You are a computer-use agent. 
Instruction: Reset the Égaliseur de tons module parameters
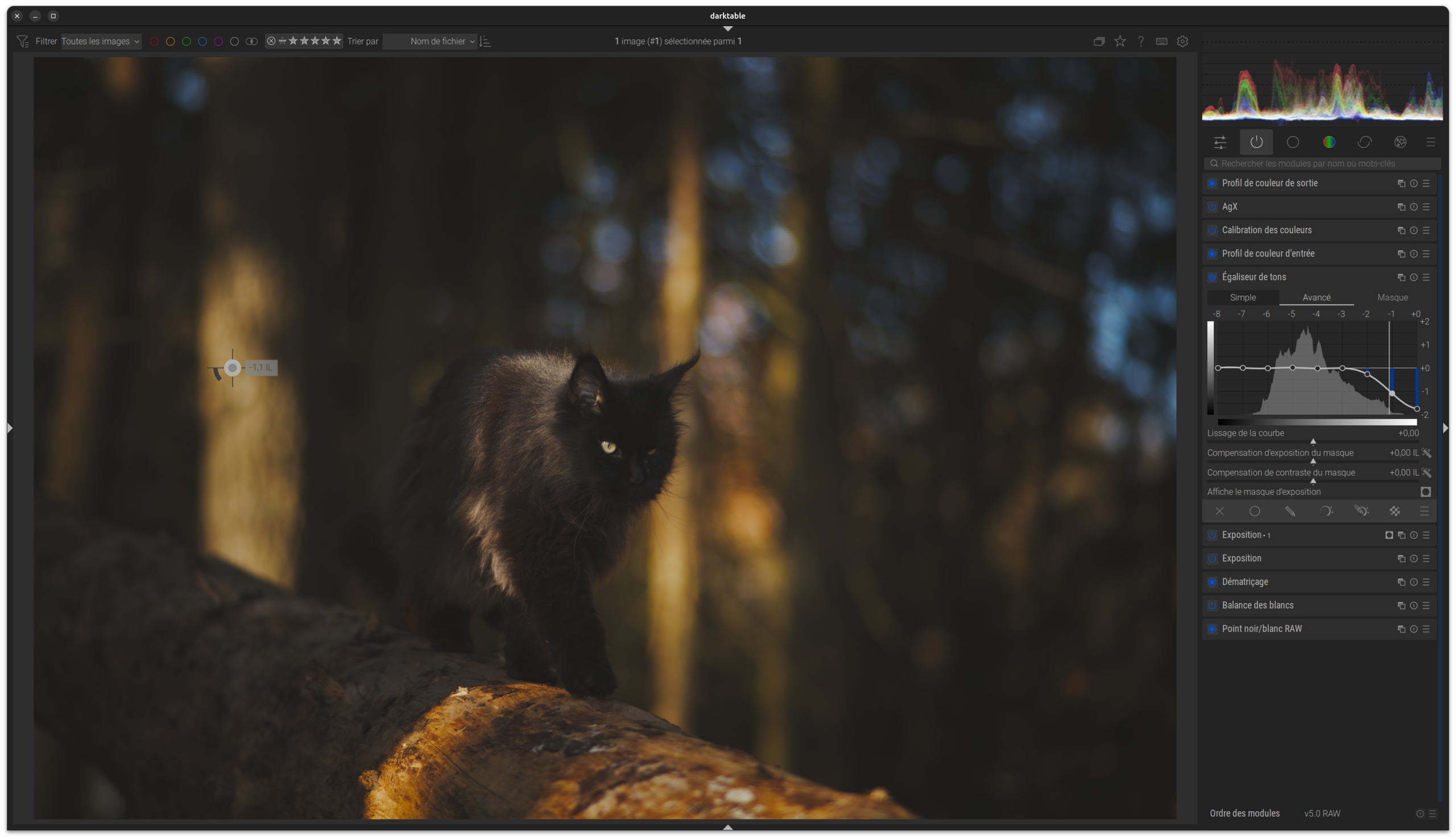[1413, 278]
